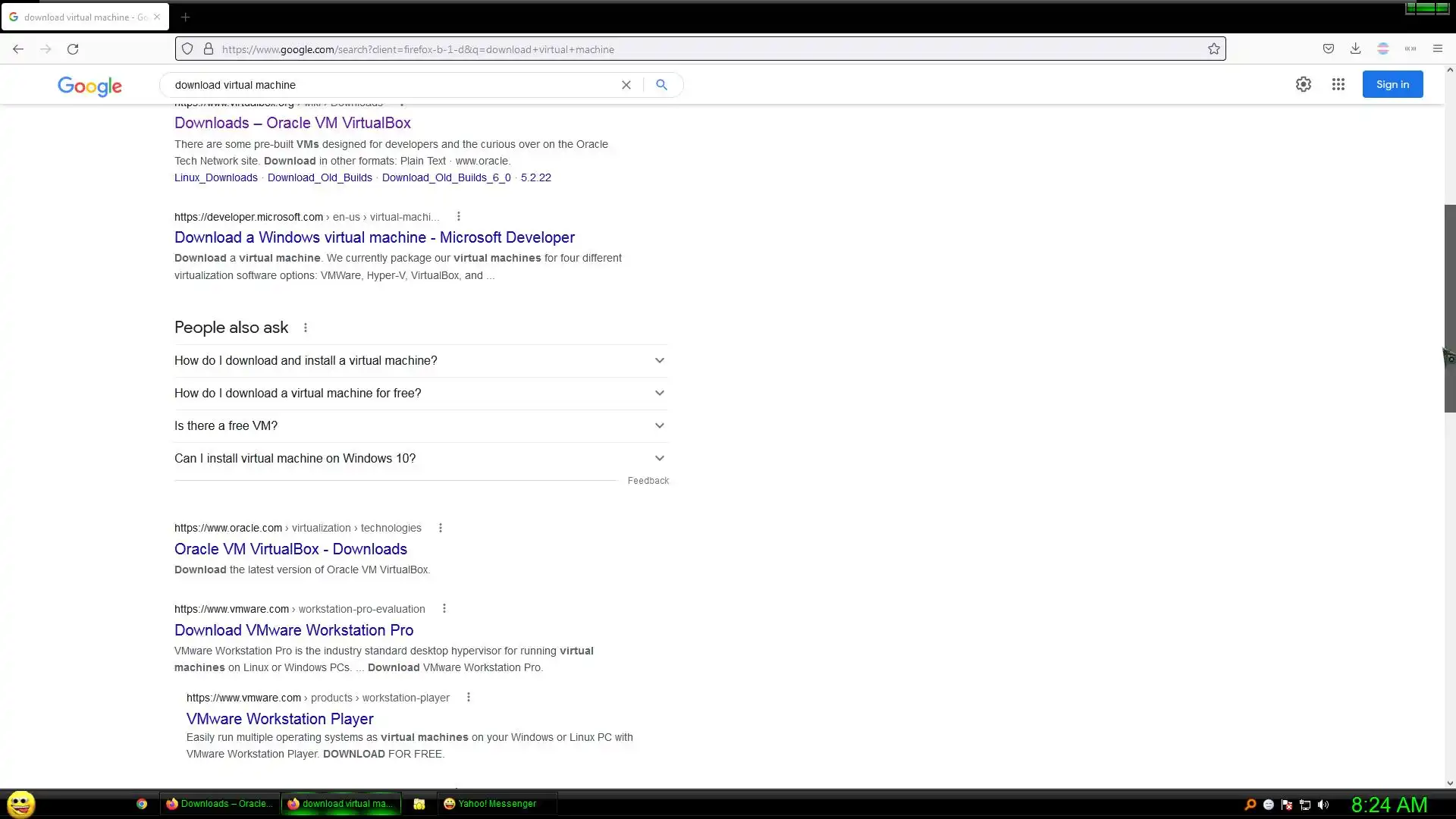The width and height of the screenshot is (1456, 819).
Task: Switch to "Downloads – Oracle" taskbar window
Action: [220, 804]
